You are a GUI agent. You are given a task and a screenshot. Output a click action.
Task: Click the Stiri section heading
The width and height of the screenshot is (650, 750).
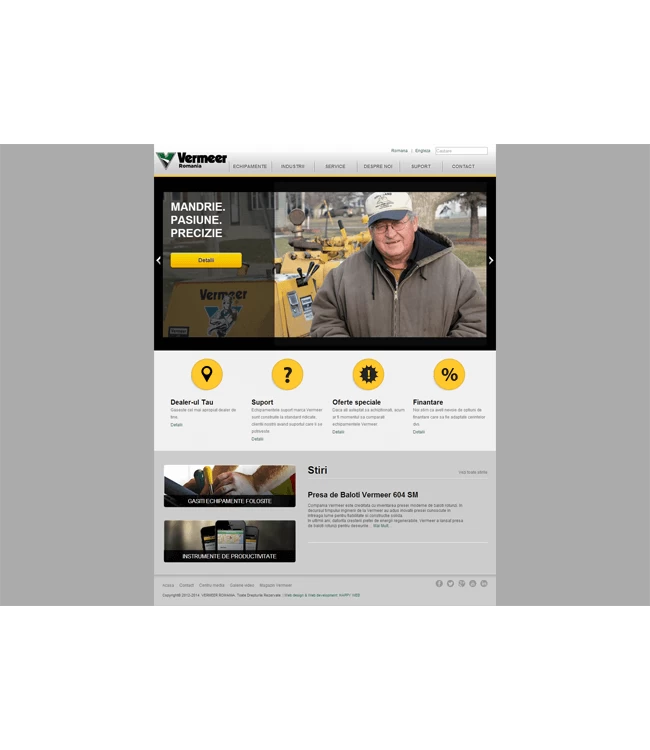pos(317,470)
